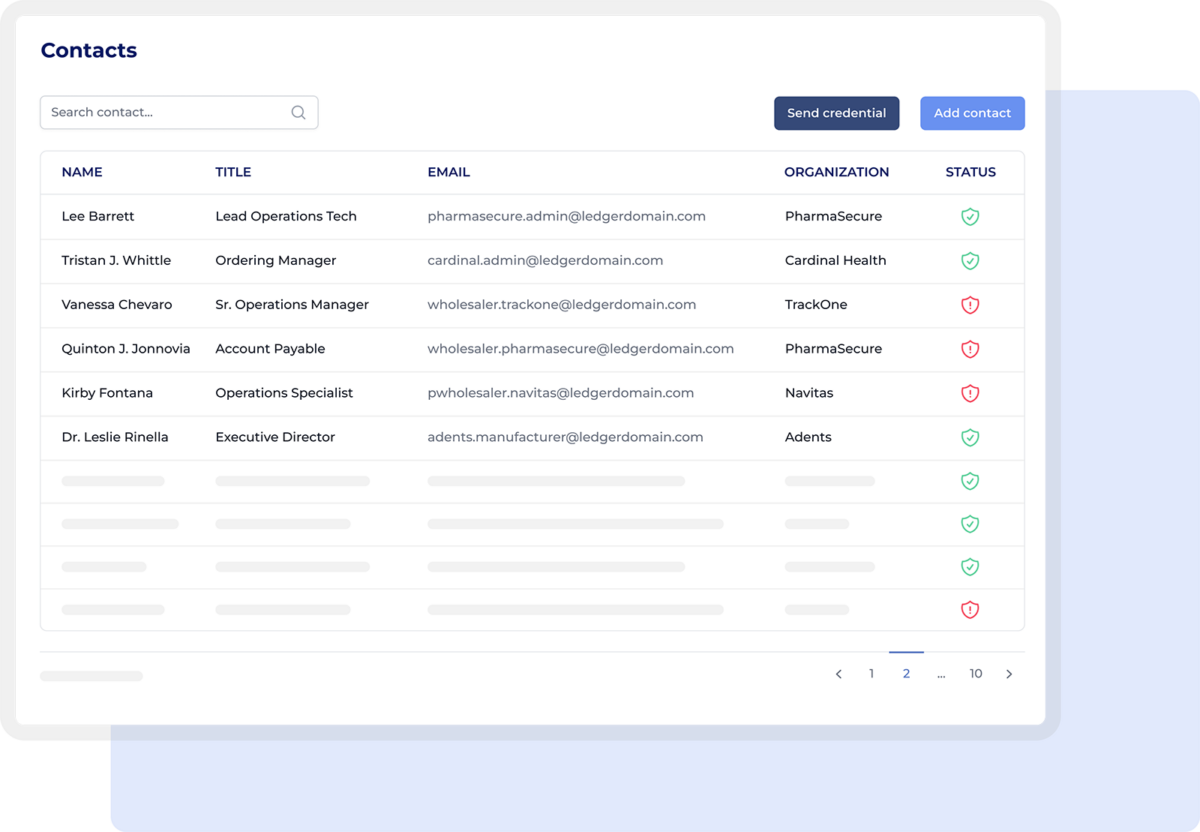1200x832 pixels.
Task: Open the pagination ellipsis
Action: click(941, 674)
